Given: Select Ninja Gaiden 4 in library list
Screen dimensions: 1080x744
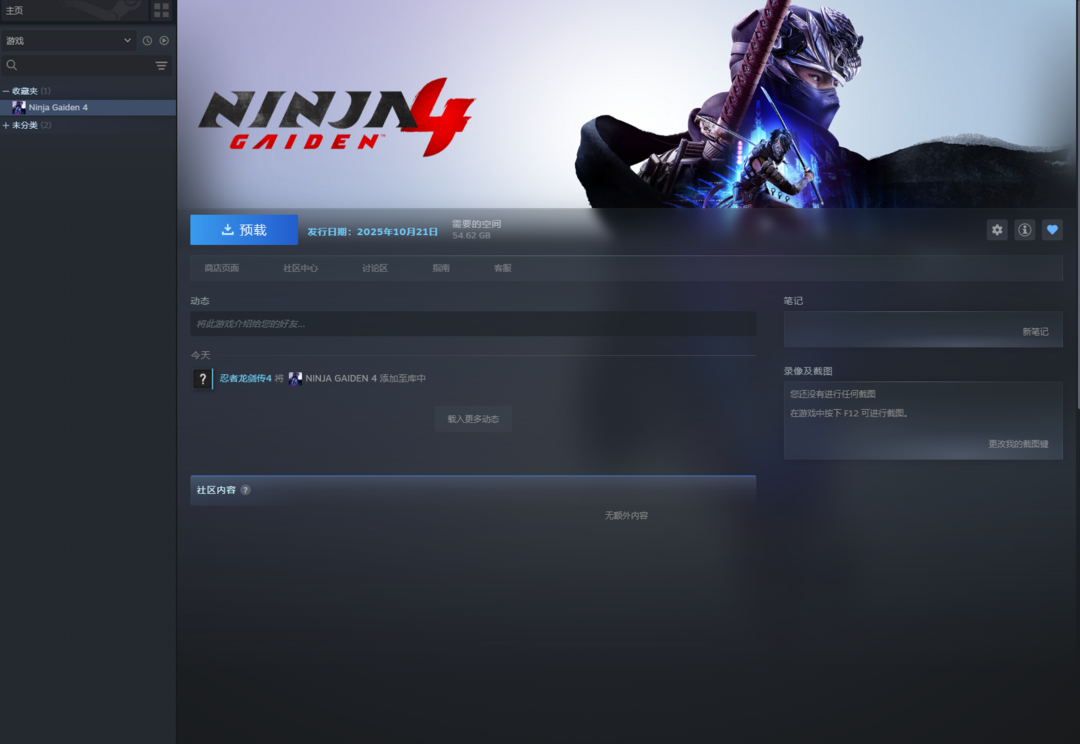Looking at the screenshot, I should point(58,107).
